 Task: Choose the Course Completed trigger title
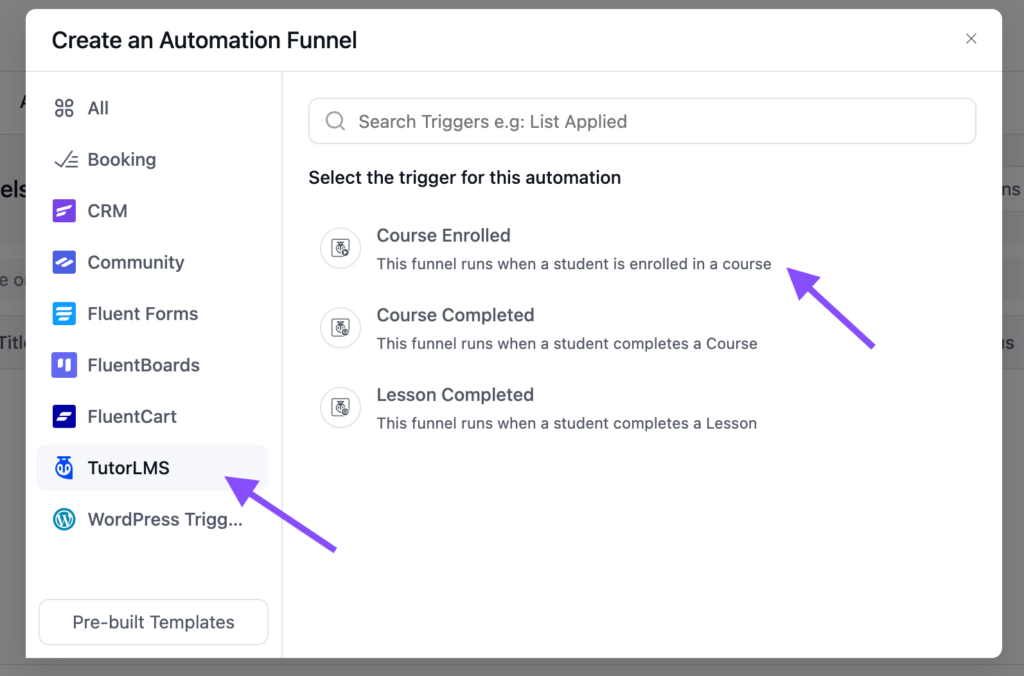455,315
